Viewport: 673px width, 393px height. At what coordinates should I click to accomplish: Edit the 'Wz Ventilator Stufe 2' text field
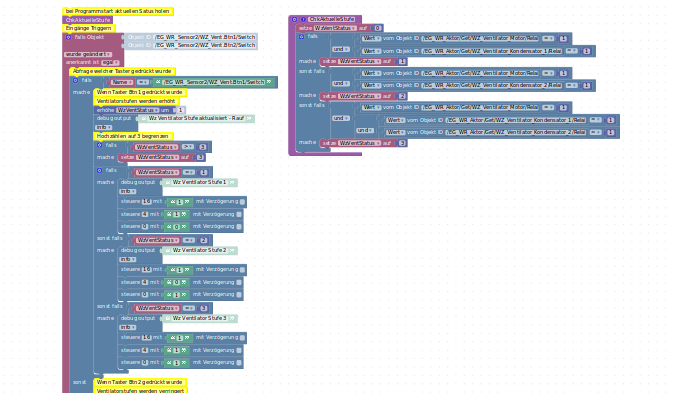200,250
